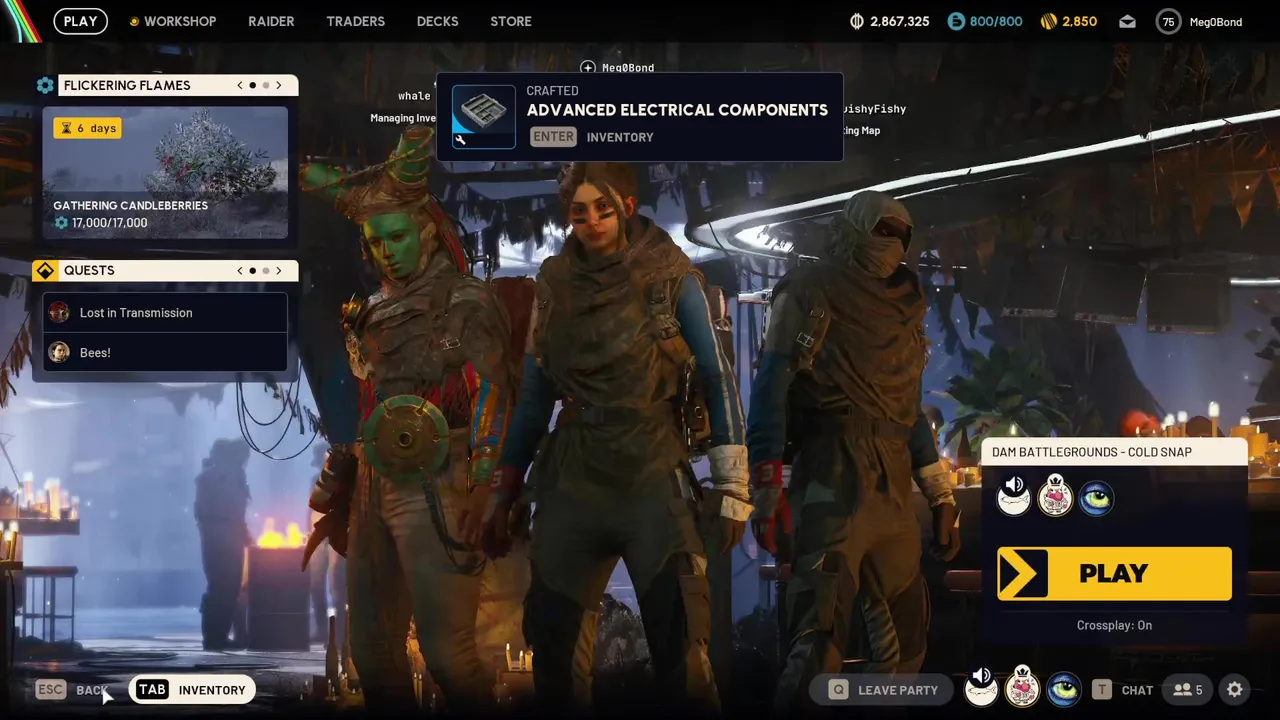Screen dimensions: 1280x720
Task: Click the level 75 player badge
Action: 1168,21
